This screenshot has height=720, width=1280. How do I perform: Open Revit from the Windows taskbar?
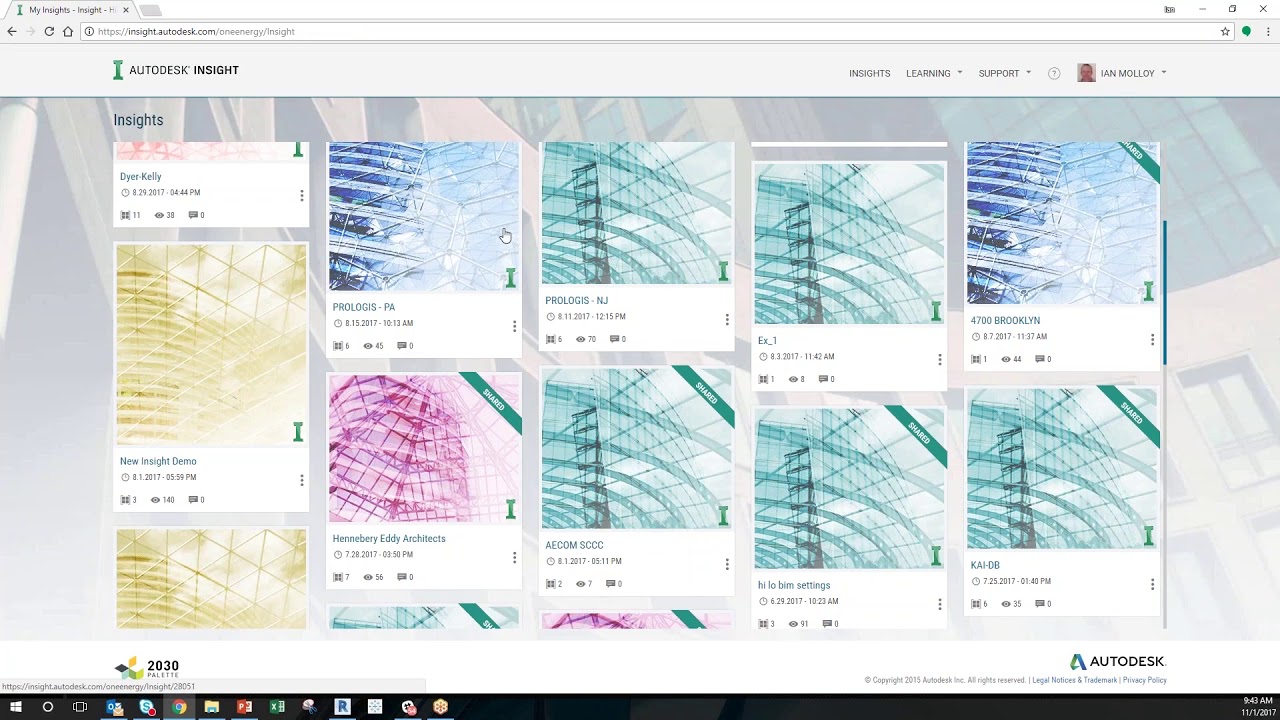[x=342, y=707]
